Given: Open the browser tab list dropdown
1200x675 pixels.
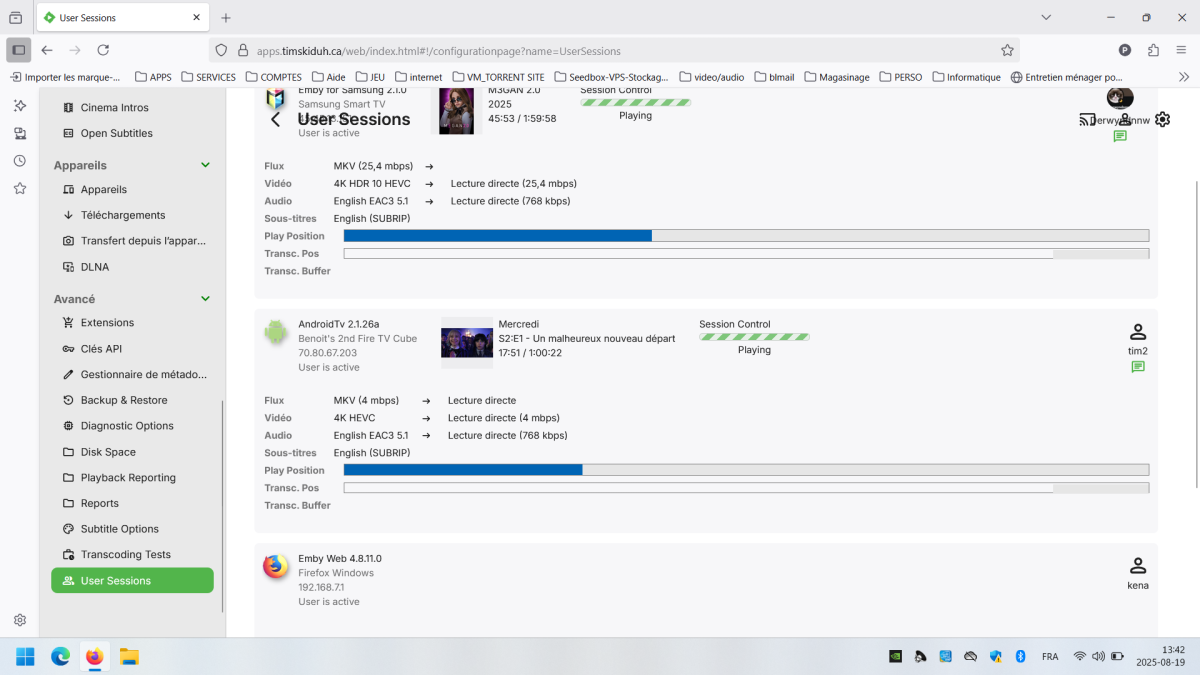Looking at the screenshot, I should coord(1046,18).
